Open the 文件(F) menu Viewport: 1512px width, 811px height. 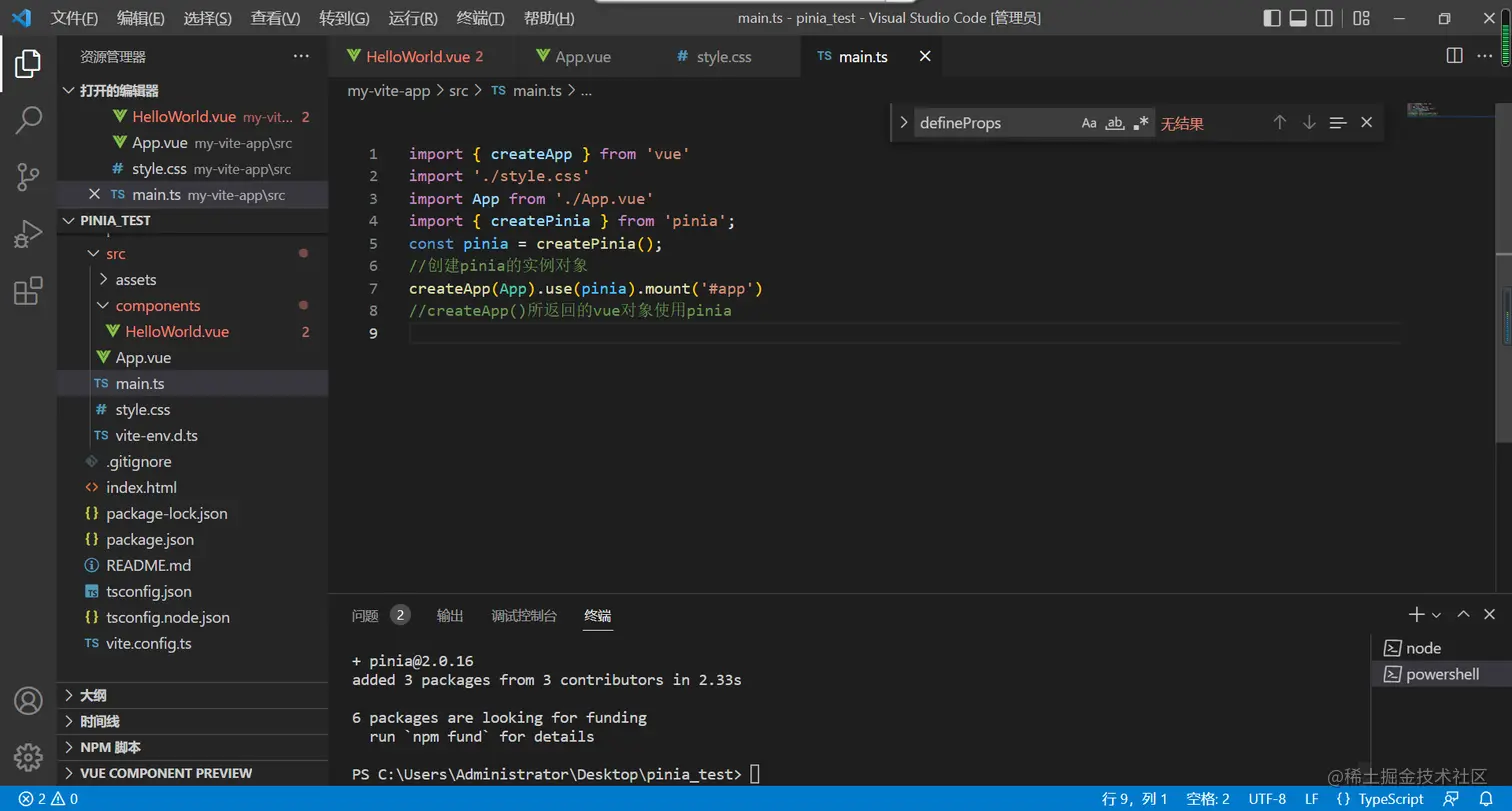click(75, 18)
